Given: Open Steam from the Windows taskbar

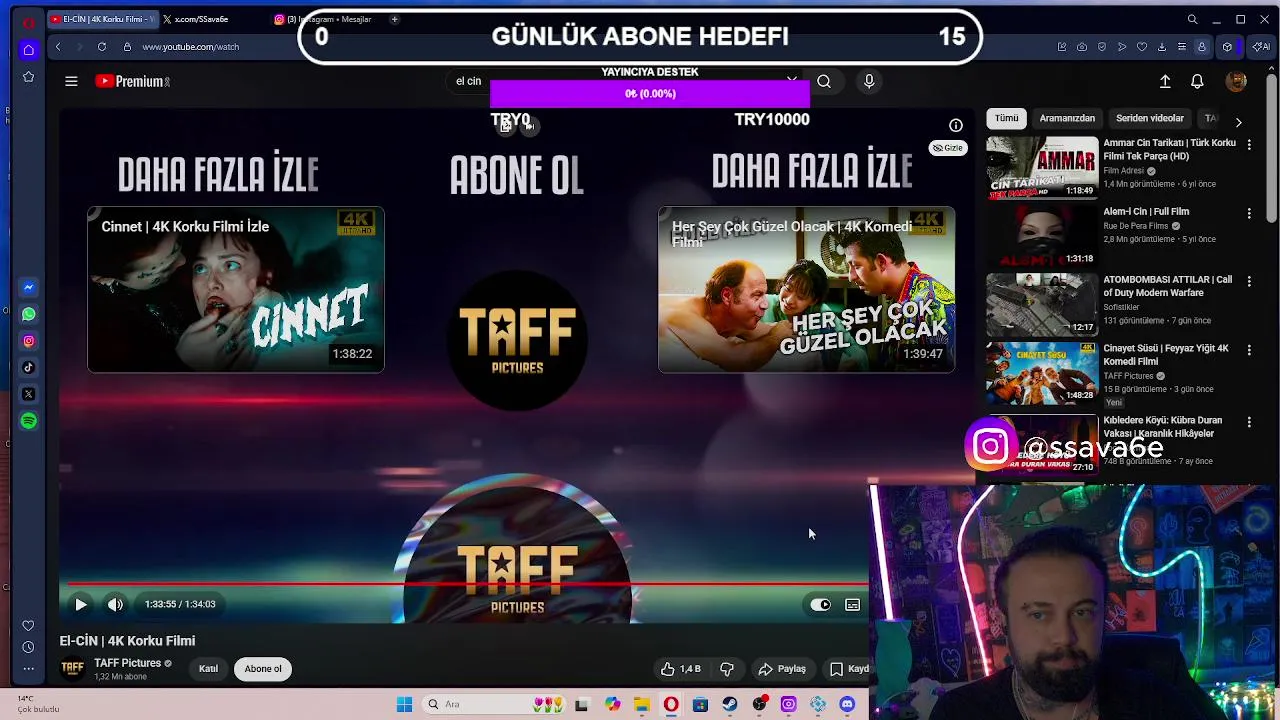Looking at the screenshot, I should (x=730, y=704).
